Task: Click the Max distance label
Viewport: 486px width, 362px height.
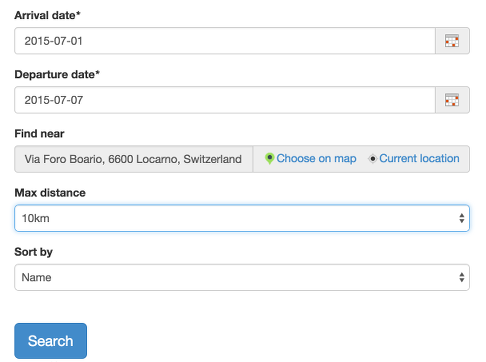Action: click(x=50, y=193)
